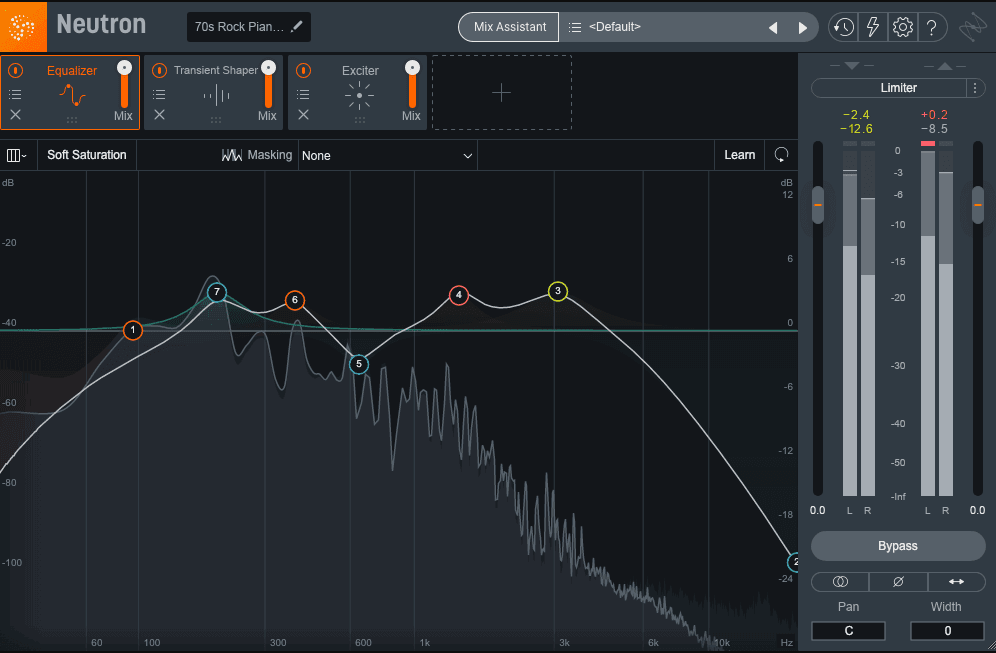Select EQ node 1
Image resolution: width=996 pixels, height=653 pixels.
pyautogui.click(x=133, y=330)
